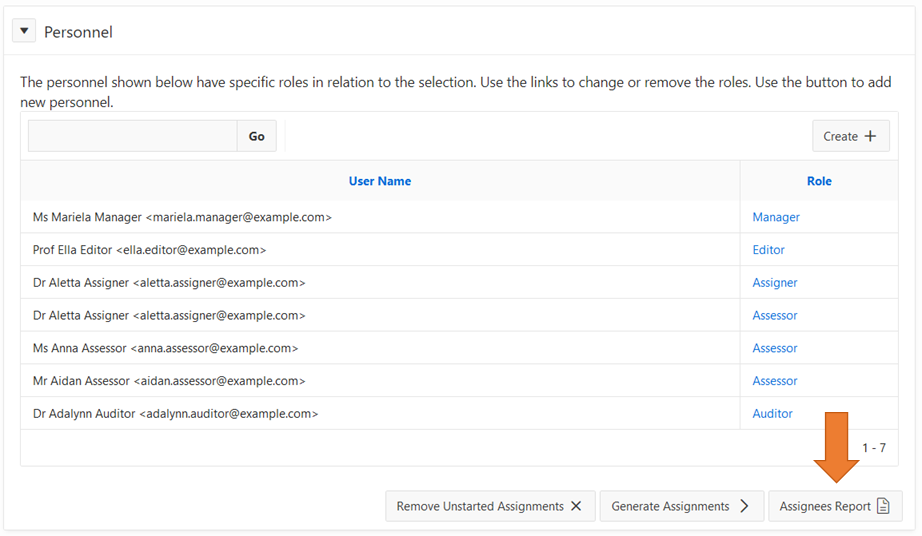Click the personnel search input field
Viewport: 922px width, 536px height.
tap(133, 136)
